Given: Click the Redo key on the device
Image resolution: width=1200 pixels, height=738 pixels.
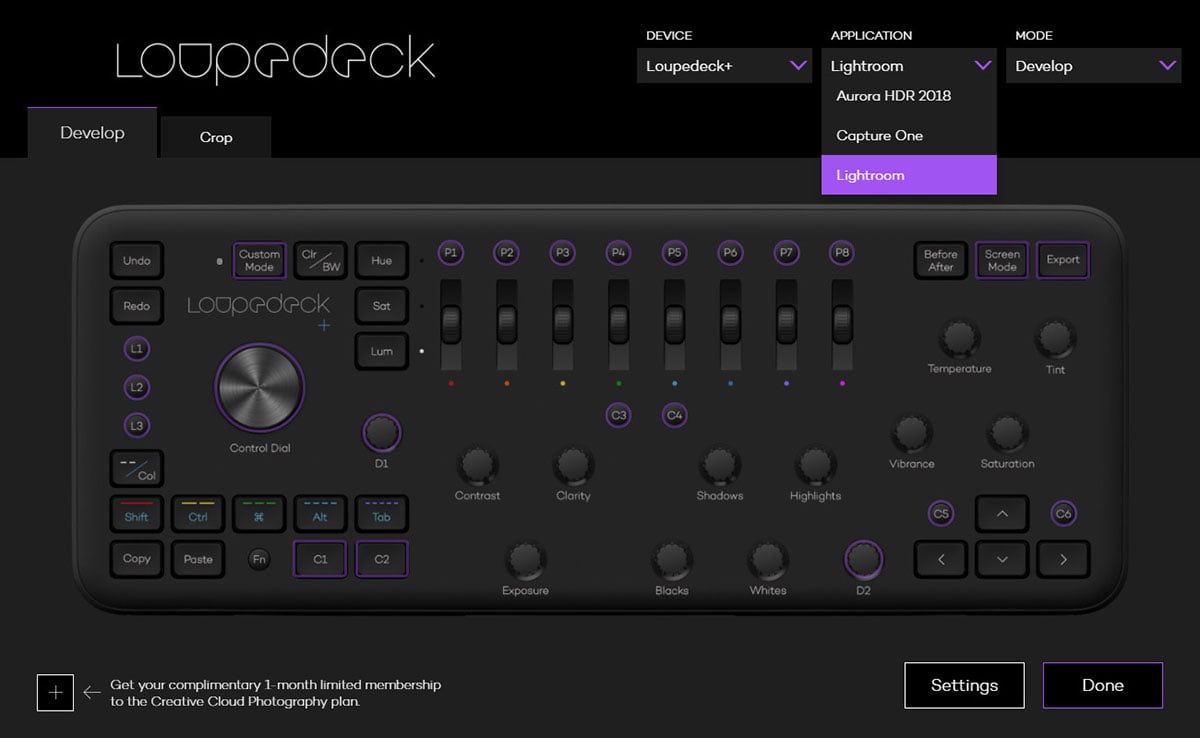Looking at the screenshot, I should tap(136, 306).
